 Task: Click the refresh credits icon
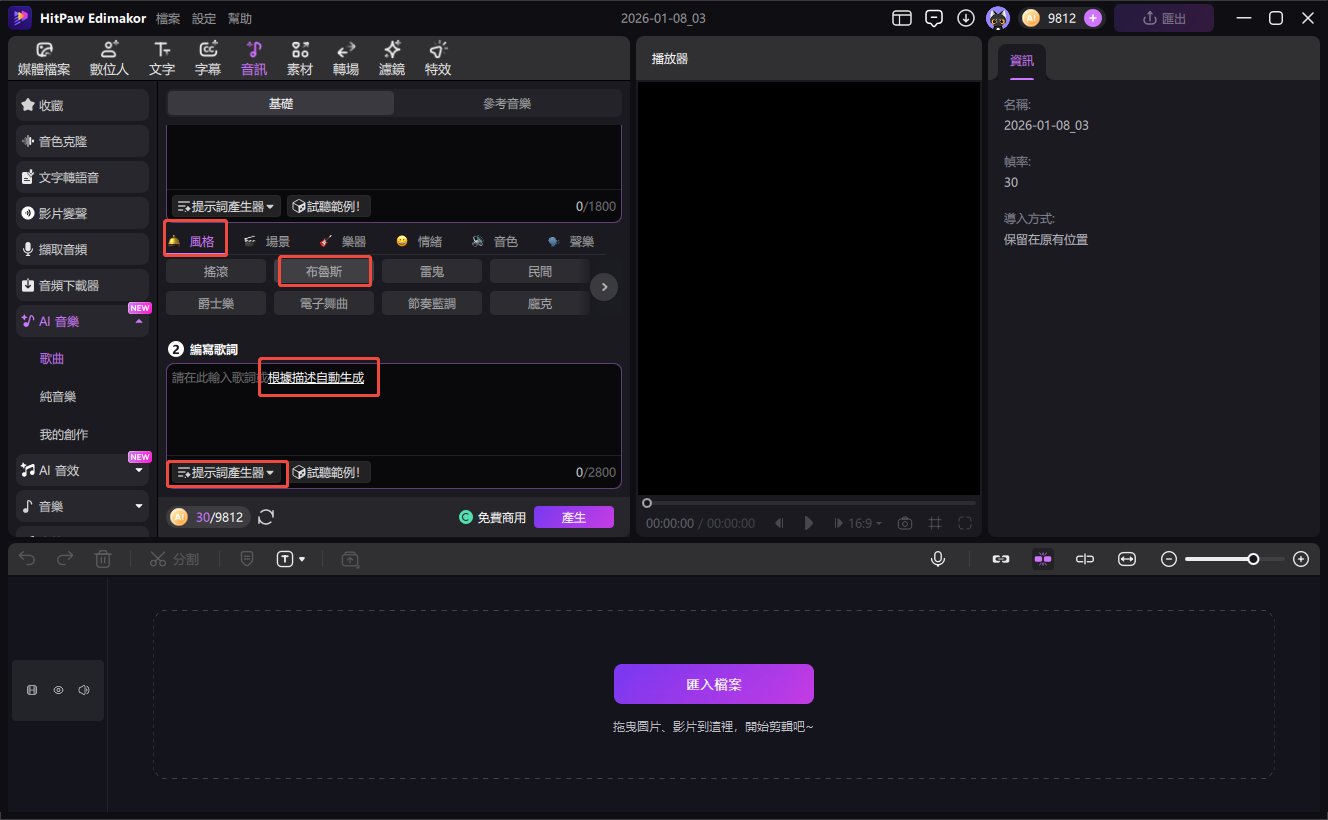[266, 517]
